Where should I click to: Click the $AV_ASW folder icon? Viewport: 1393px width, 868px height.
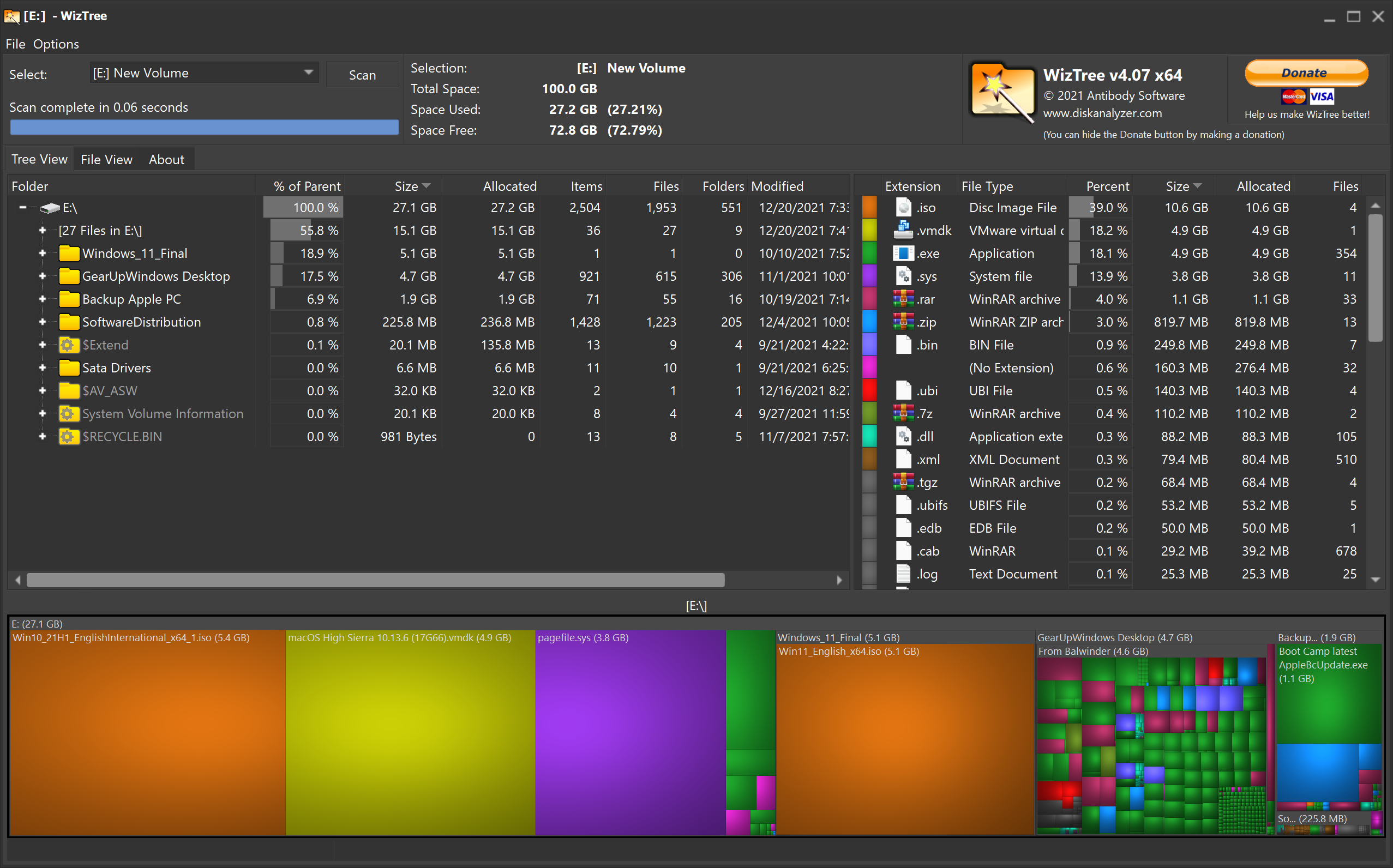(x=69, y=391)
